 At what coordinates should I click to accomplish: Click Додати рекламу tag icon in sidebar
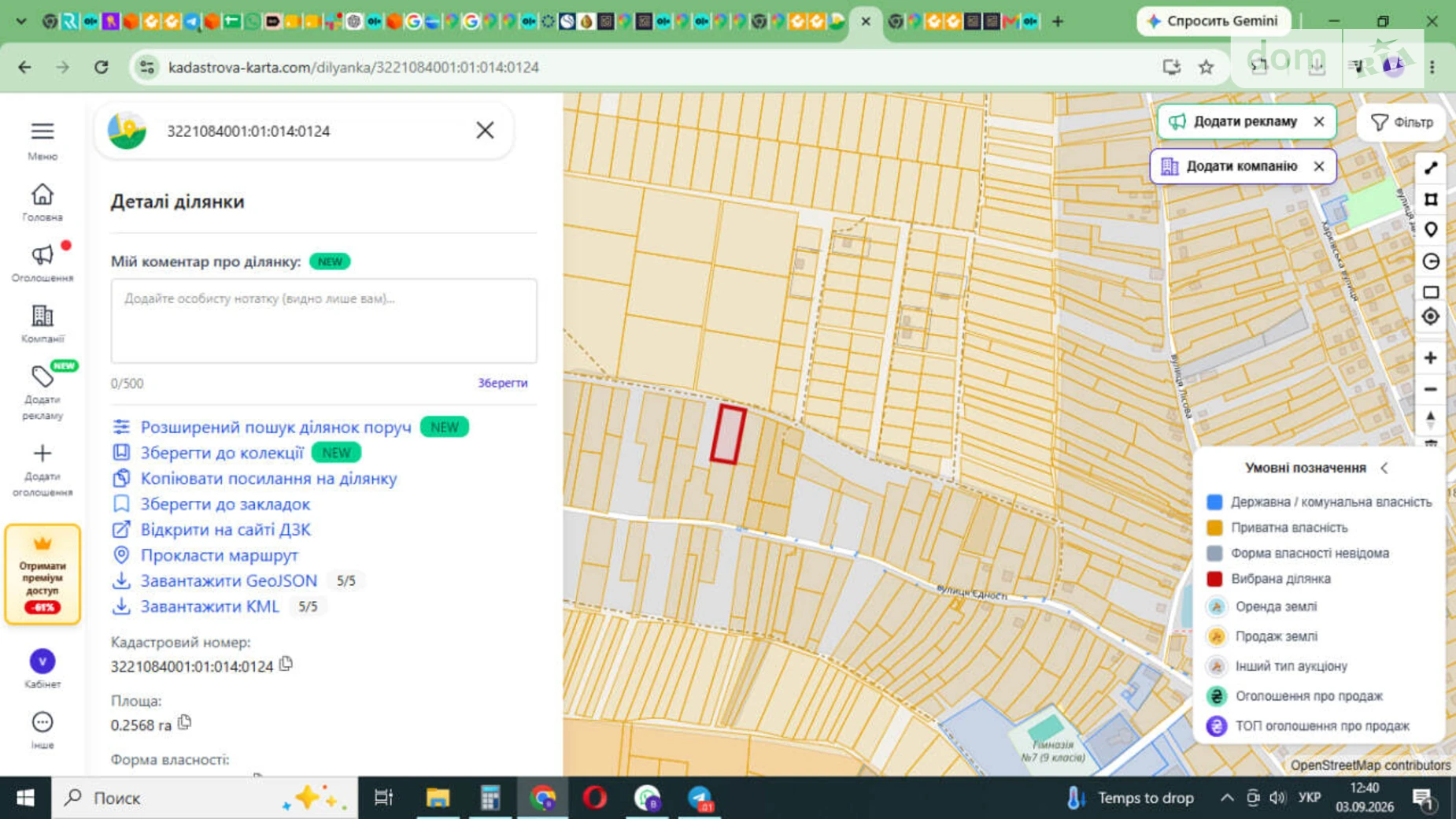(x=42, y=376)
